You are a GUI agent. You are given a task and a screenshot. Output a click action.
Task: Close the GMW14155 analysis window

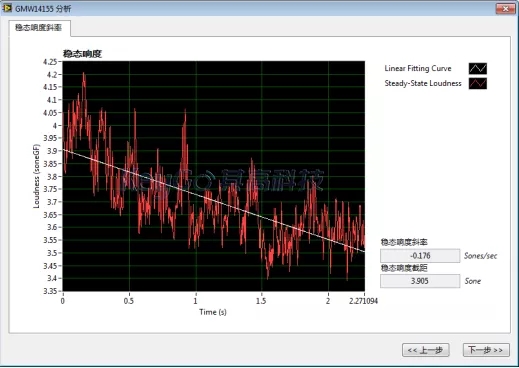pyautogui.click(x=505, y=8)
